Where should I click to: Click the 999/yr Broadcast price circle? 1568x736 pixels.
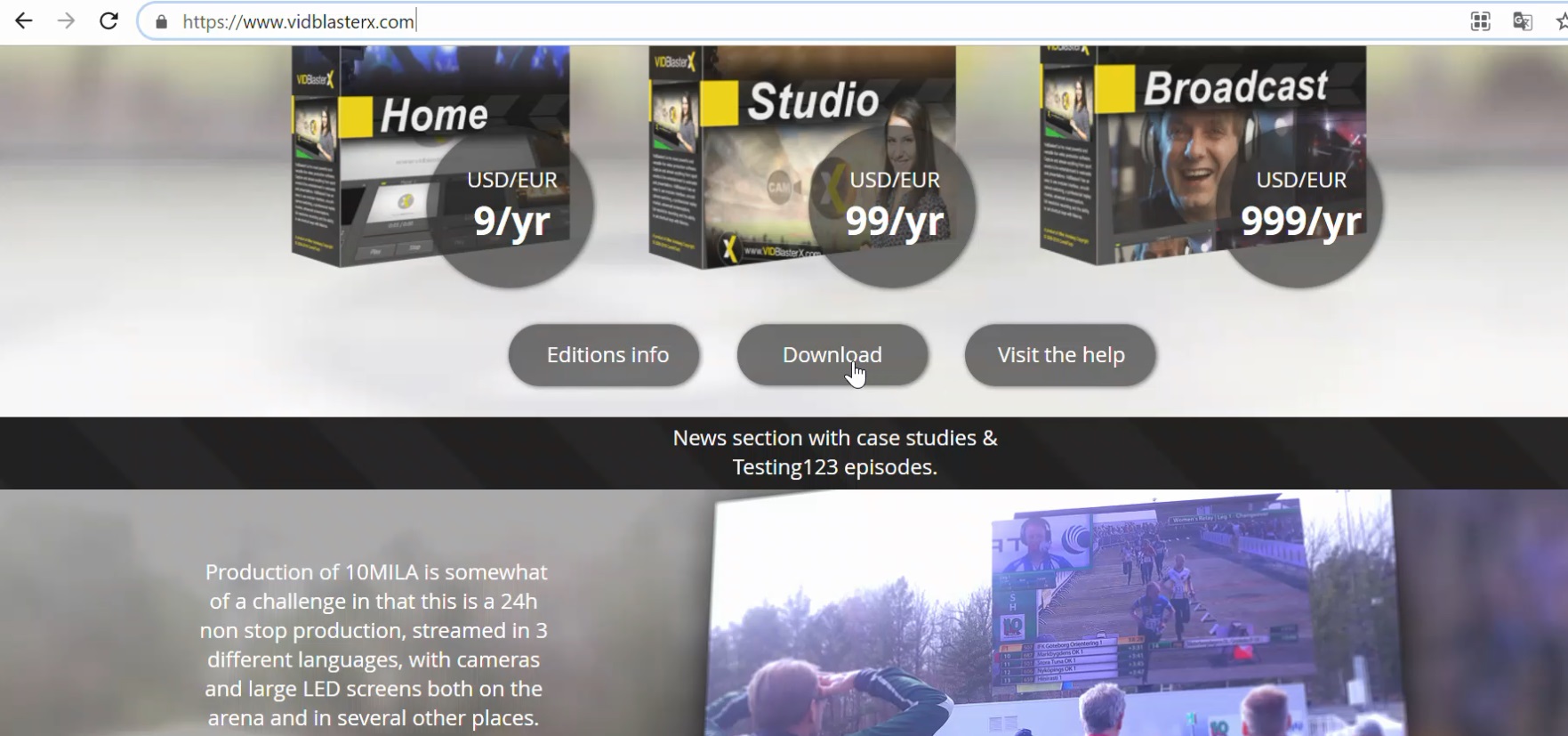click(x=1300, y=206)
